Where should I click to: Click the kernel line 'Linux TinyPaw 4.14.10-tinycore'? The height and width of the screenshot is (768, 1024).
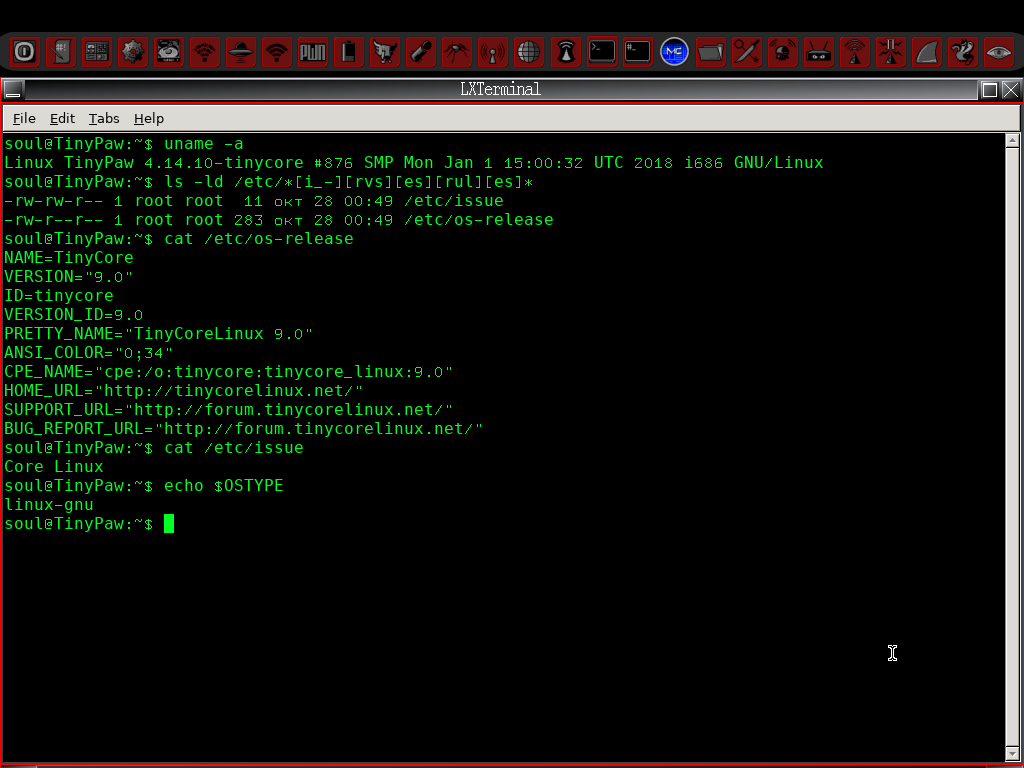pyautogui.click(x=414, y=163)
